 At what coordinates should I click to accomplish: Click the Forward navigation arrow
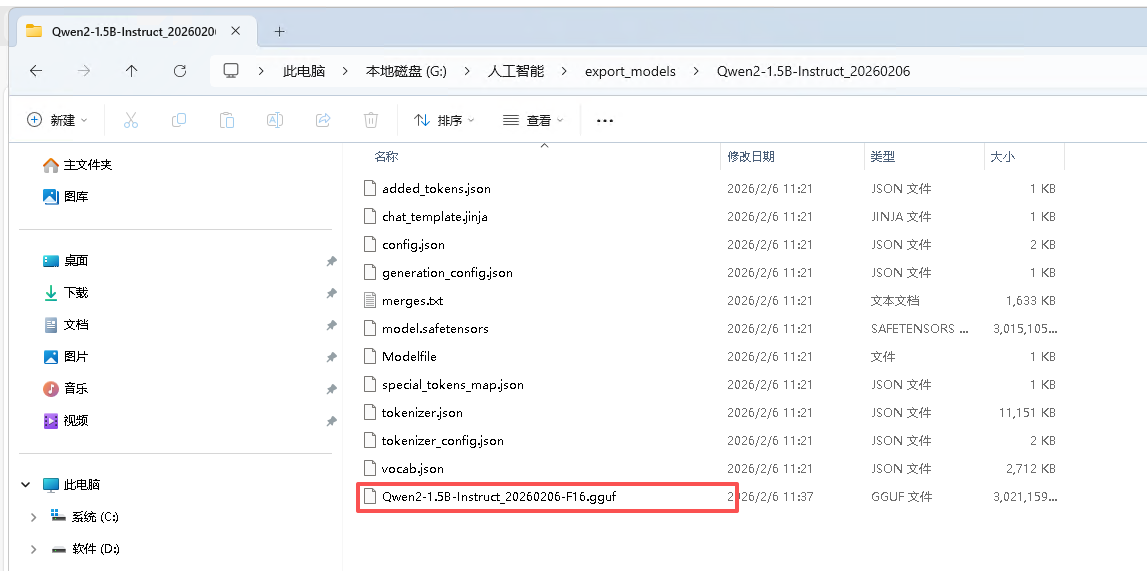pyautogui.click(x=84, y=71)
